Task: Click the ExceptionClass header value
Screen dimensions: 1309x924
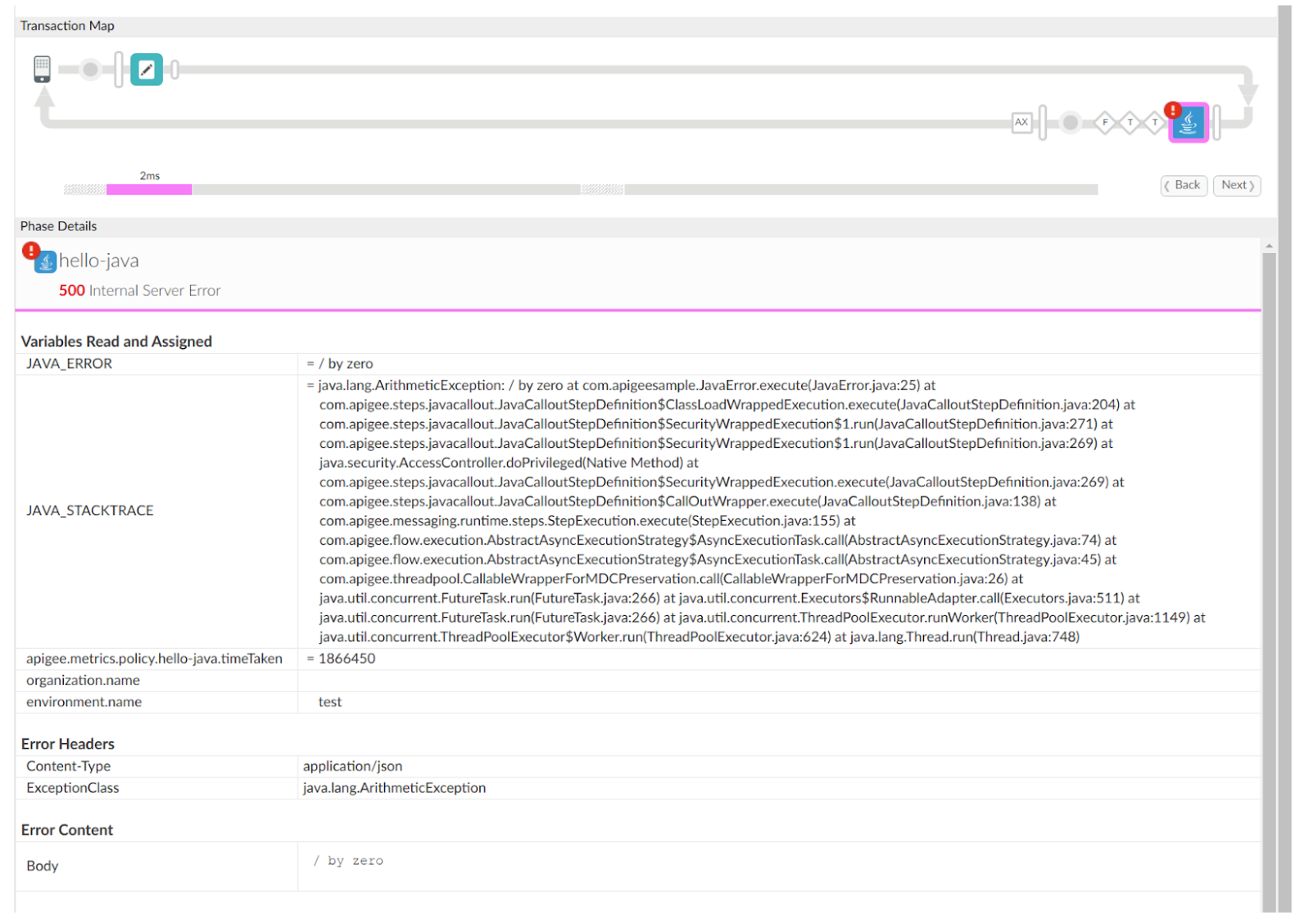Action: tap(394, 788)
